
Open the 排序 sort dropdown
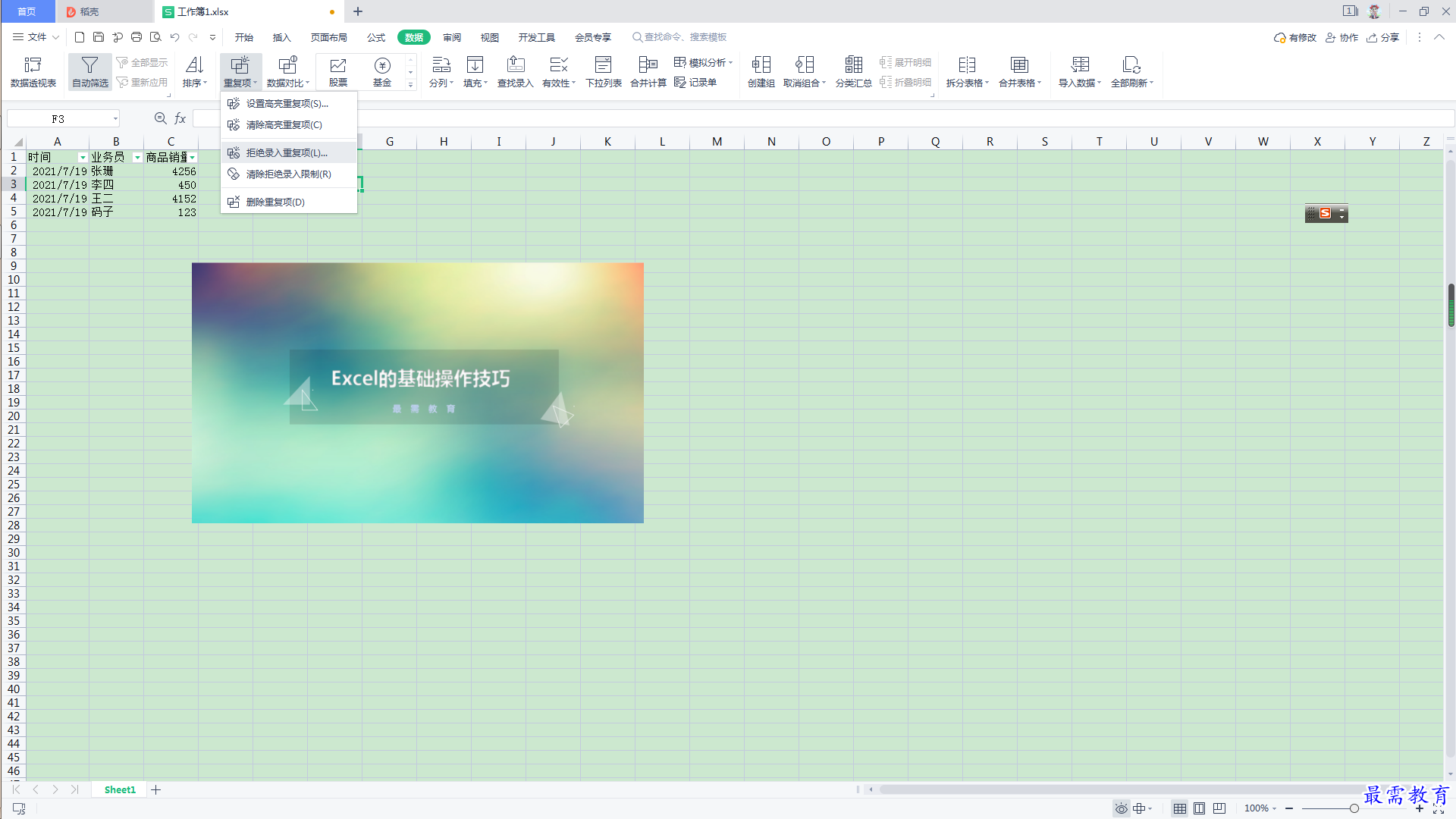195,72
